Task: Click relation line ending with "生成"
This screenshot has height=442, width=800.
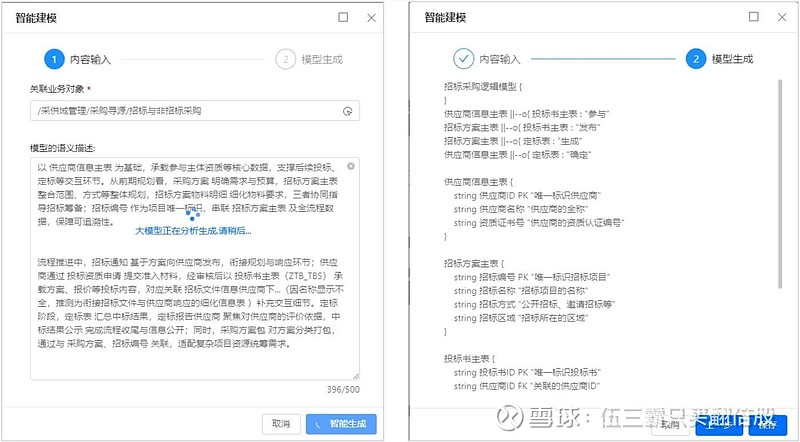Action: 513,141
